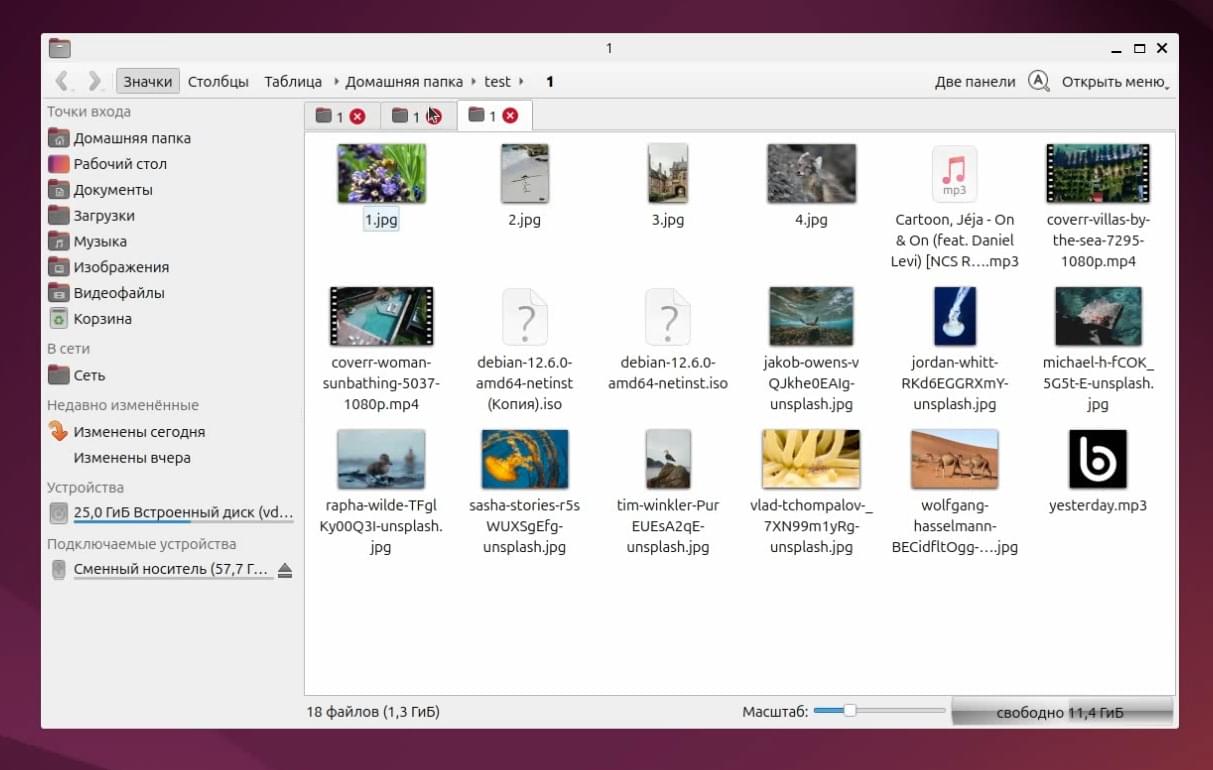The image size is (1213, 770).
Task: Select the second folder tab labeled 1
Action: click(405, 117)
